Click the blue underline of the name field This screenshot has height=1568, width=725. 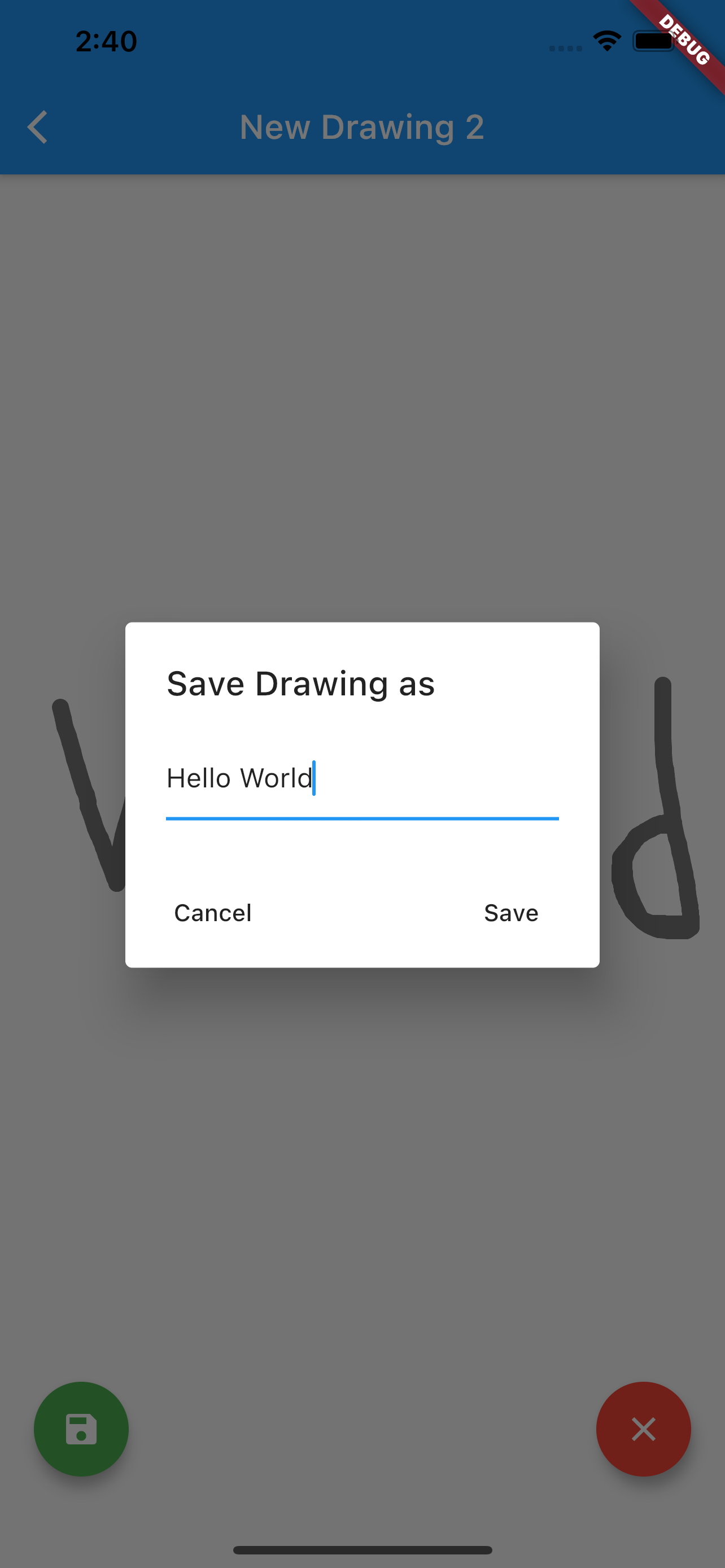click(362, 818)
